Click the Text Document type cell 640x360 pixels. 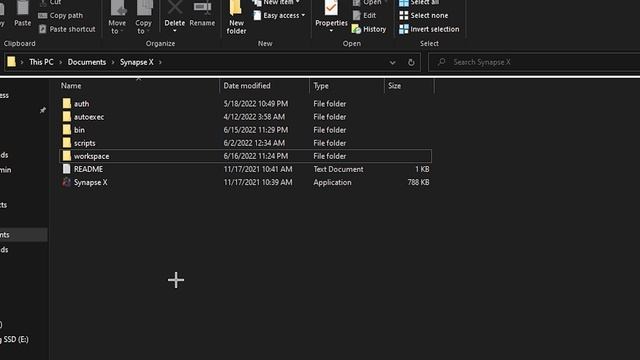tap(338, 169)
